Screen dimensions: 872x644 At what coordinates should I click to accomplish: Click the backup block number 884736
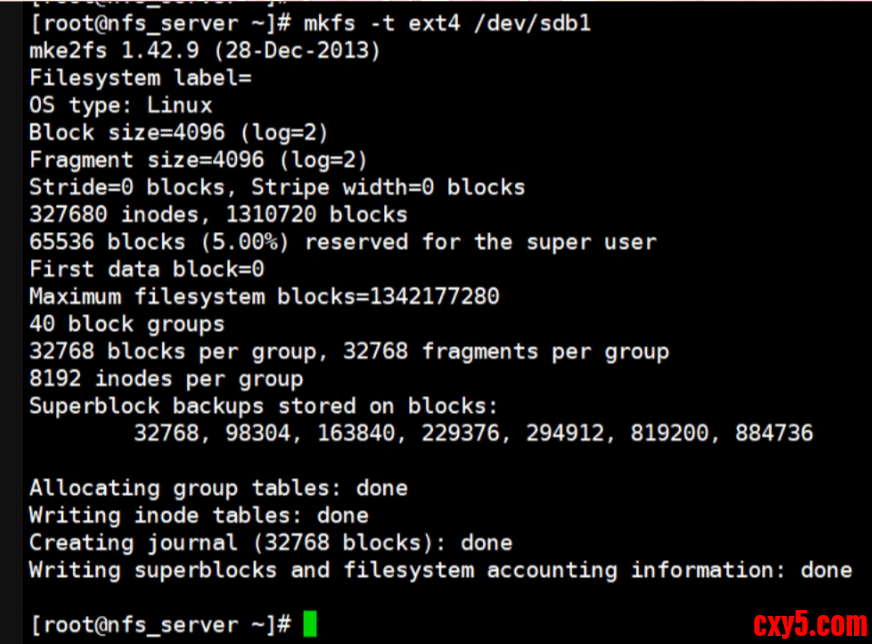[x=773, y=433]
